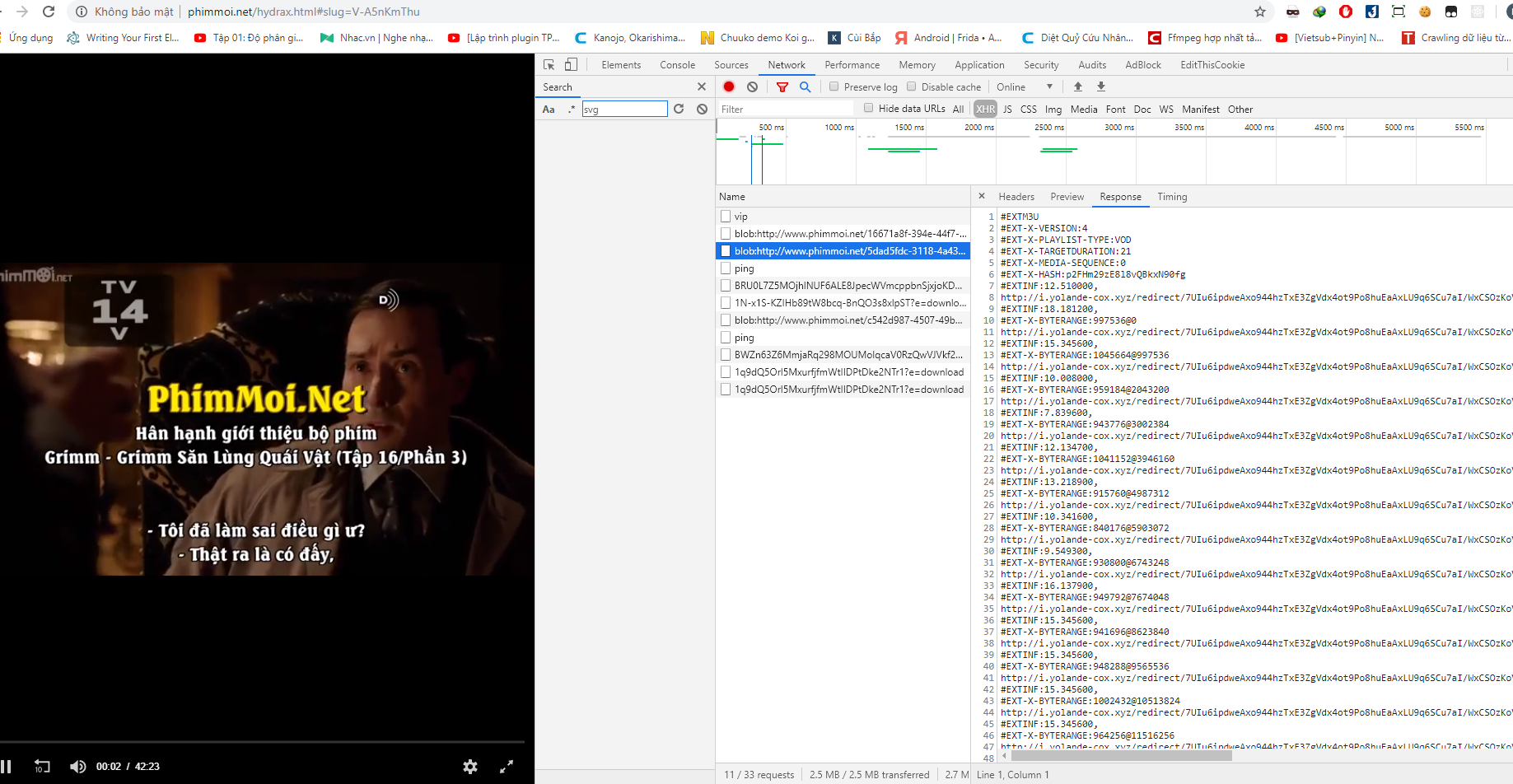Seek on the video progress bar
Screen dimensions: 1513x784
tap(262, 742)
